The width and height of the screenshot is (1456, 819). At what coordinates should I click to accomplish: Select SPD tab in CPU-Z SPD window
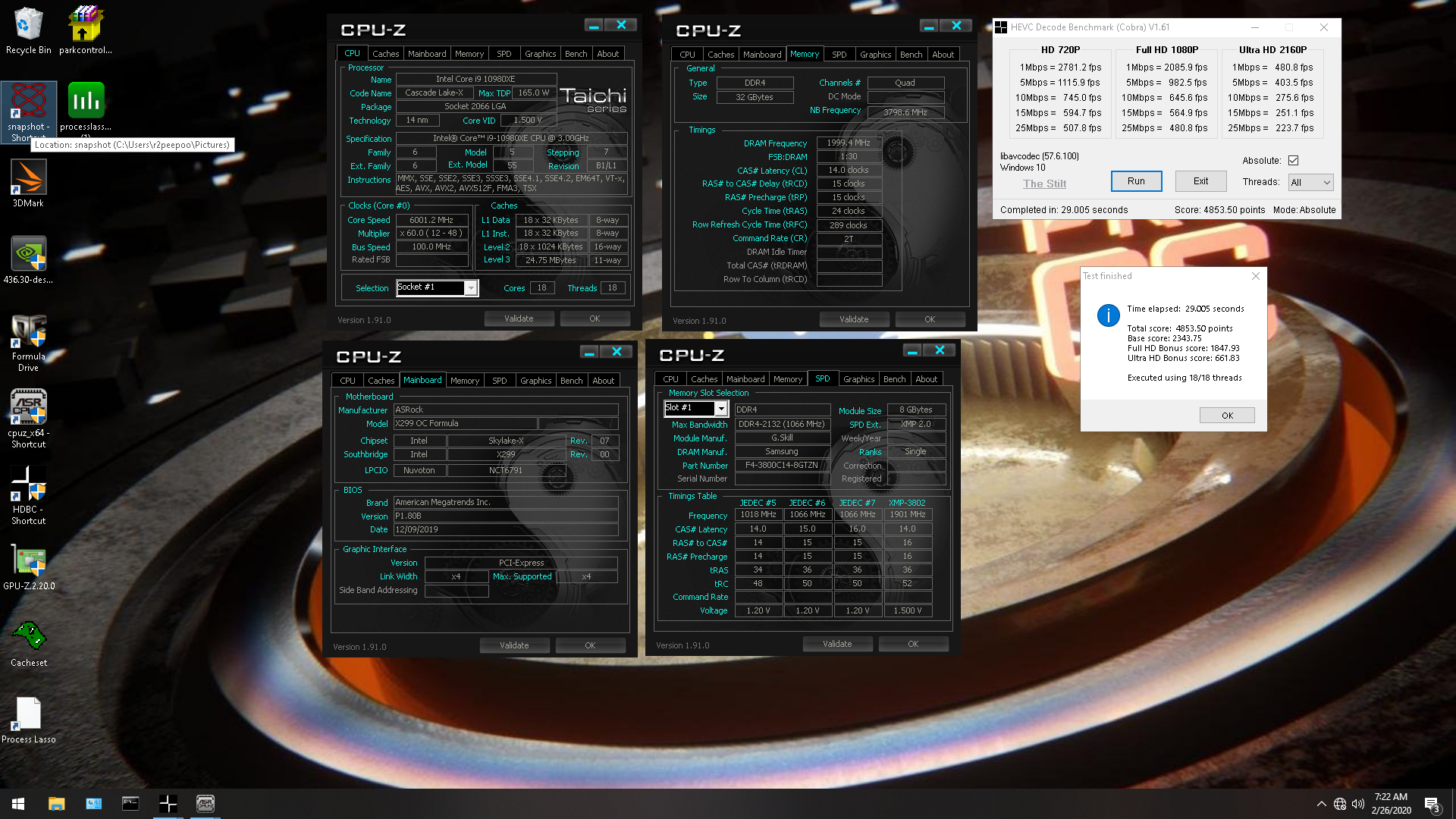click(823, 378)
